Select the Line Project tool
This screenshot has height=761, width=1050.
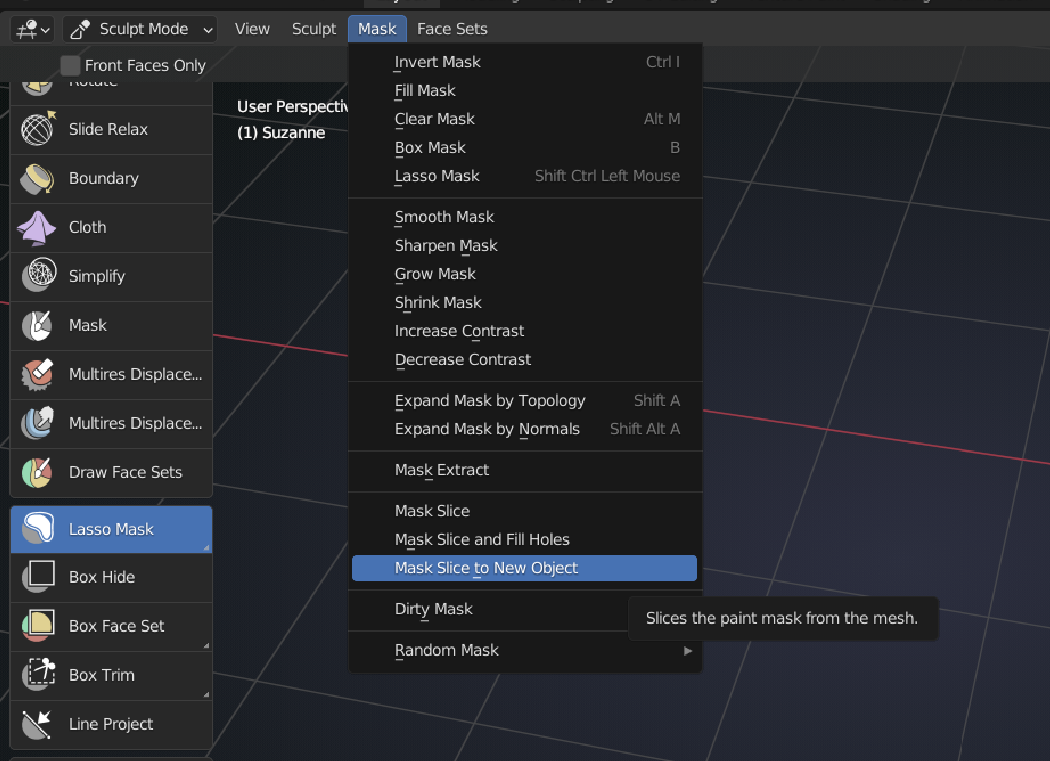point(110,725)
